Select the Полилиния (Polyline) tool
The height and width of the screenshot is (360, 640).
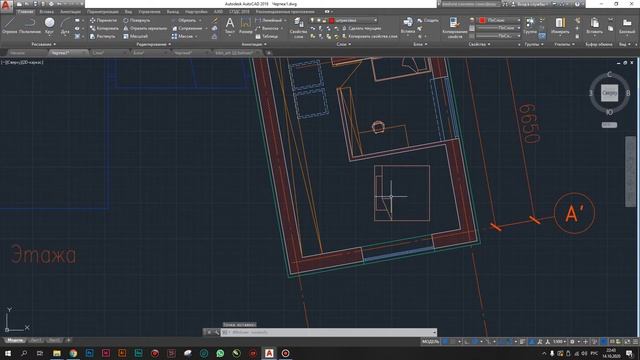(30, 25)
